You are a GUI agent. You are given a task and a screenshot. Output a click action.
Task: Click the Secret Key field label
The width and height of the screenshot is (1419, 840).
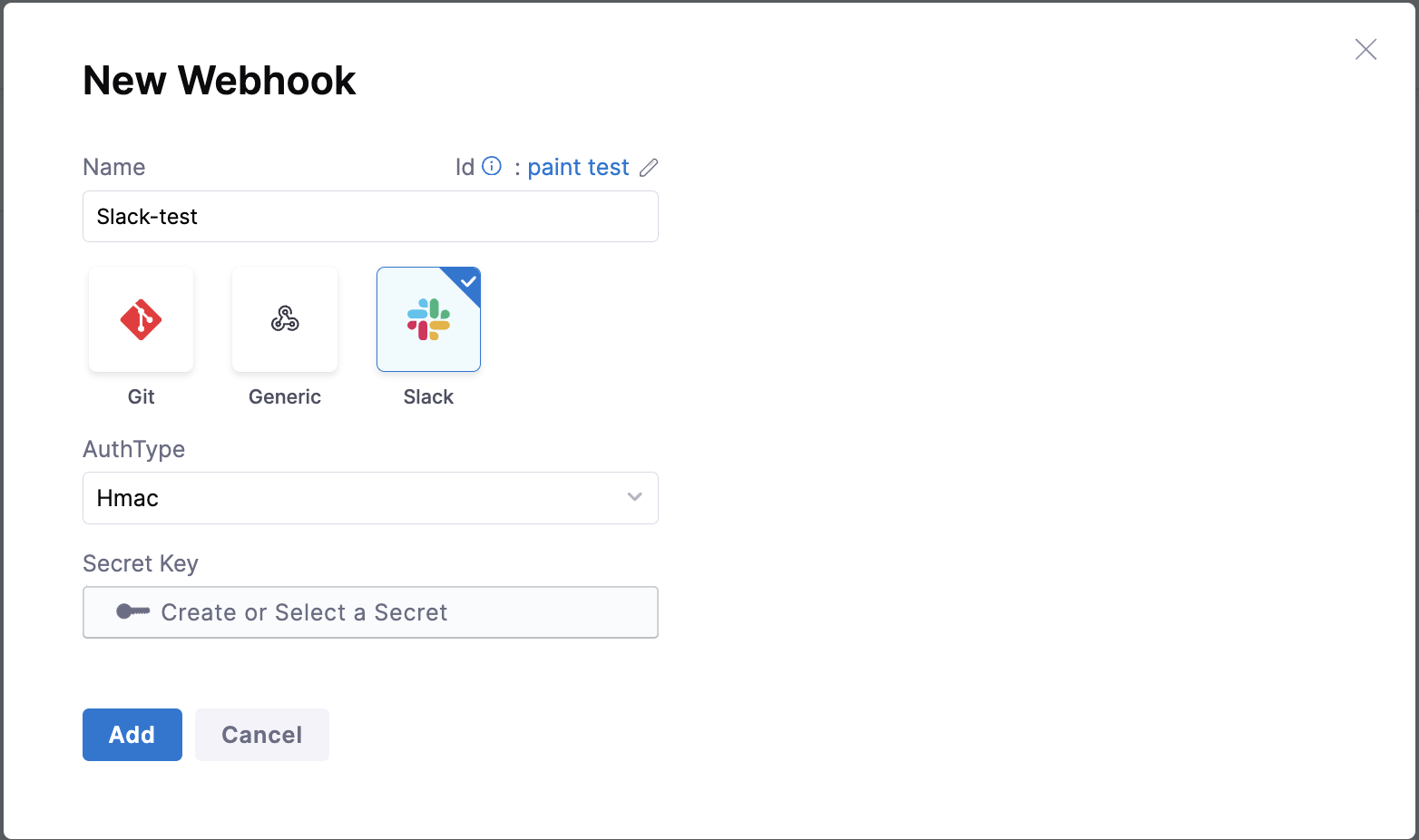141,564
